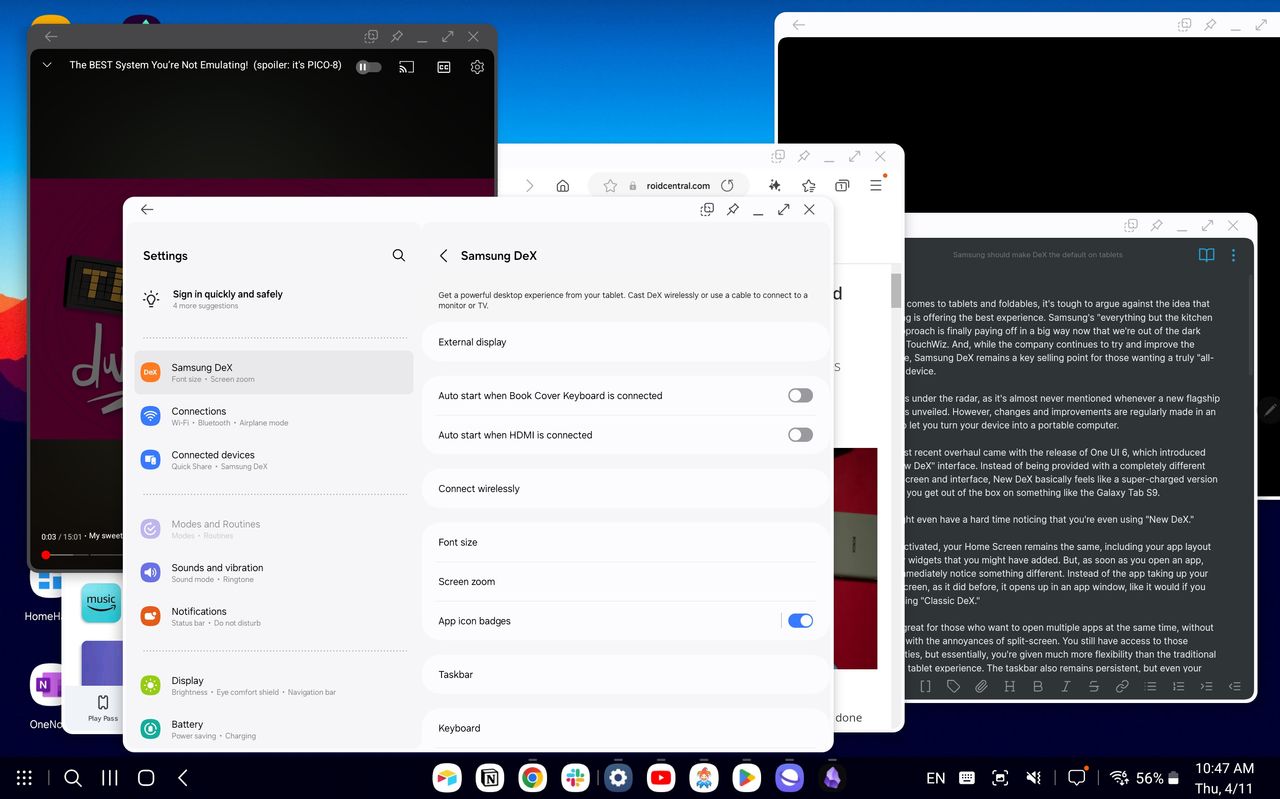The width and height of the screenshot is (1280, 799).
Task: Toggle Auto start when HDMI is connected
Action: [x=800, y=435]
